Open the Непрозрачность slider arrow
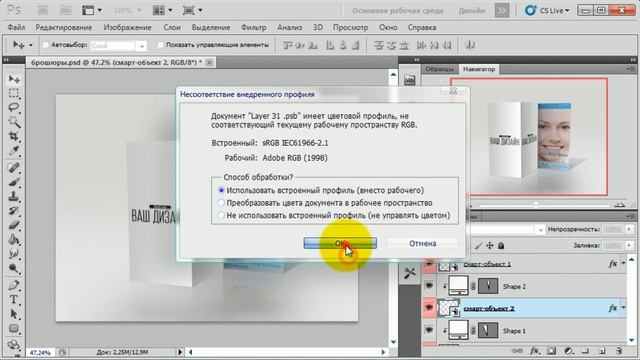 point(629,229)
